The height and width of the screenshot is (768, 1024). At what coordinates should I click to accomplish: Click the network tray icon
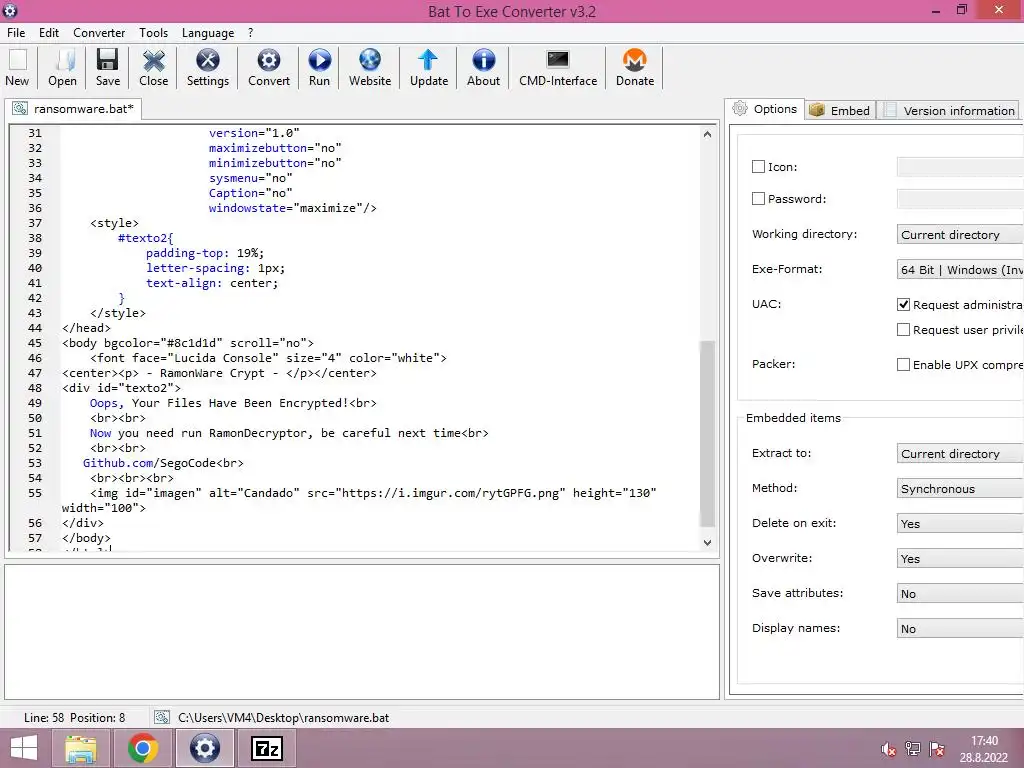(x=913, y=749)
